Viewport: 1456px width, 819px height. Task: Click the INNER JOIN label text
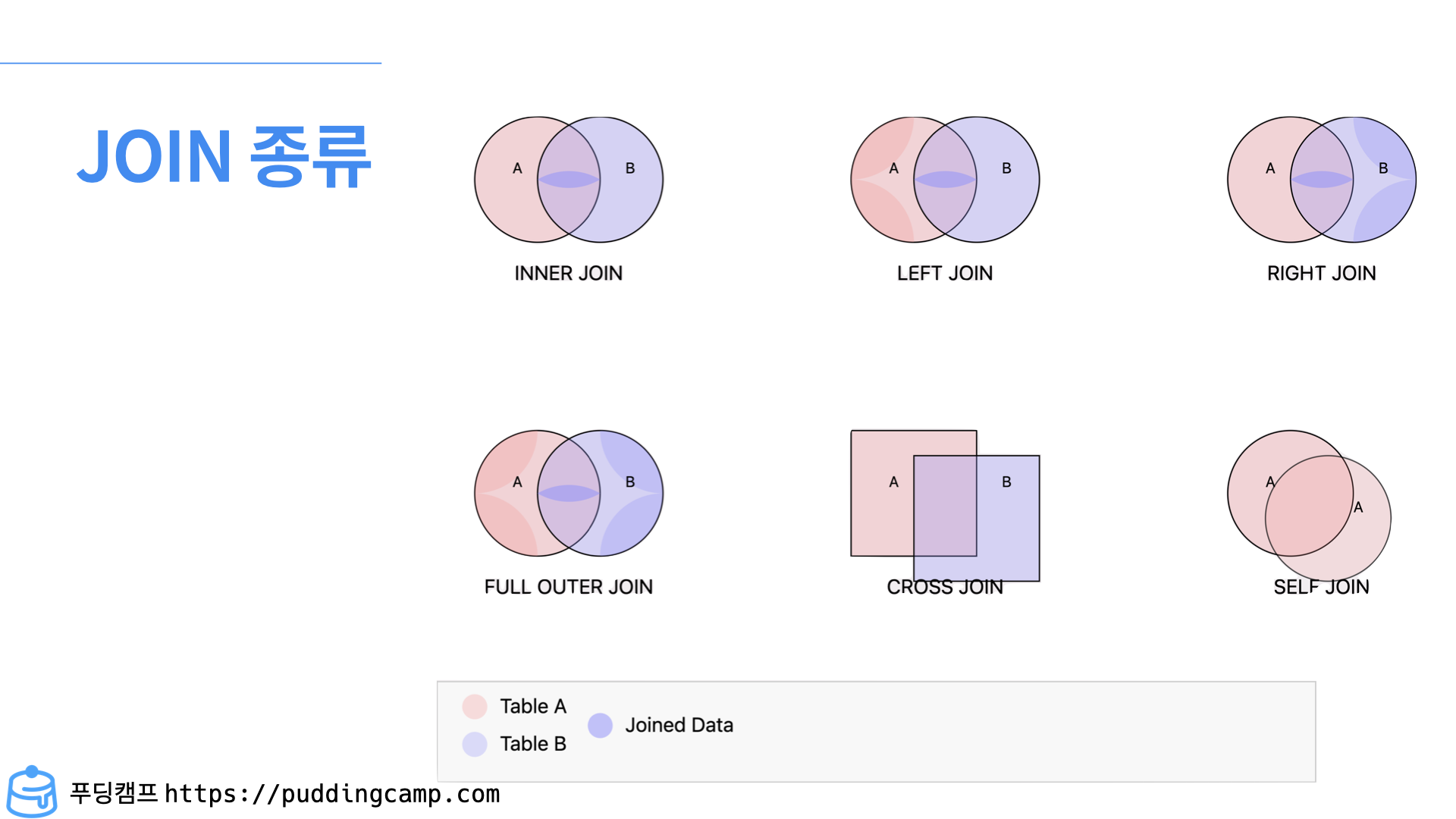(x=569, y=273)
